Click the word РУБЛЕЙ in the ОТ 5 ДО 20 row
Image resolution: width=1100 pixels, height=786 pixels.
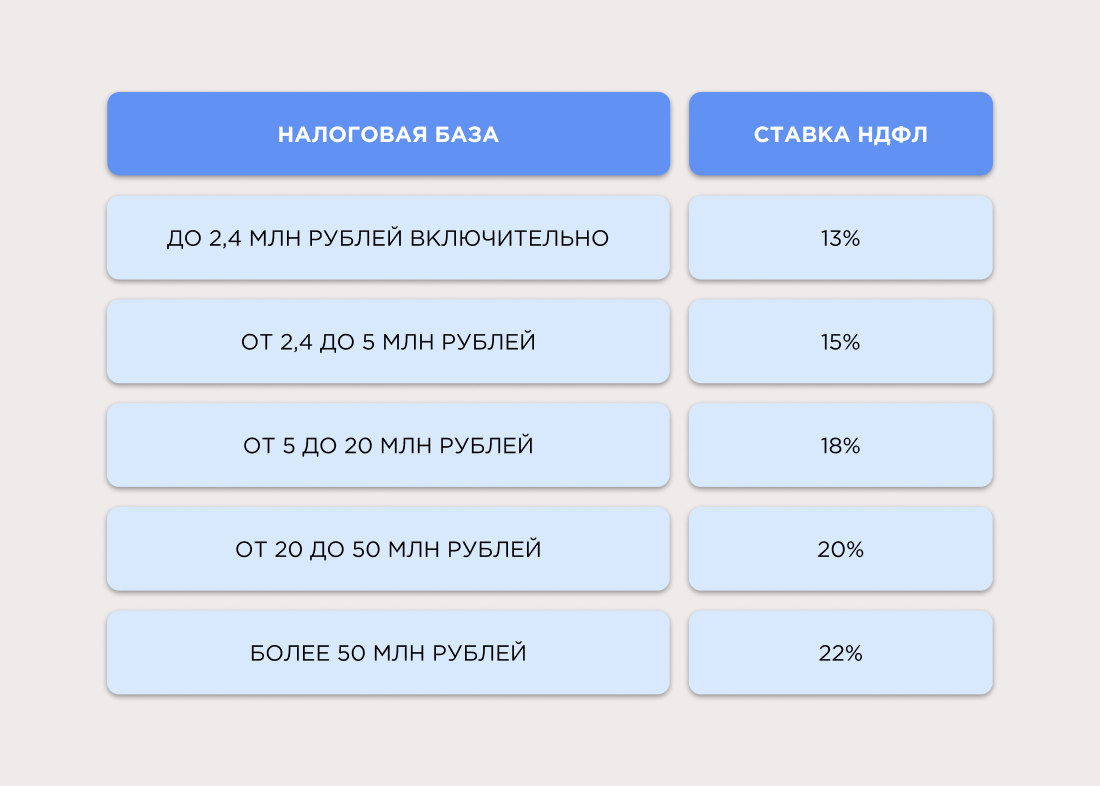[486, 446]
